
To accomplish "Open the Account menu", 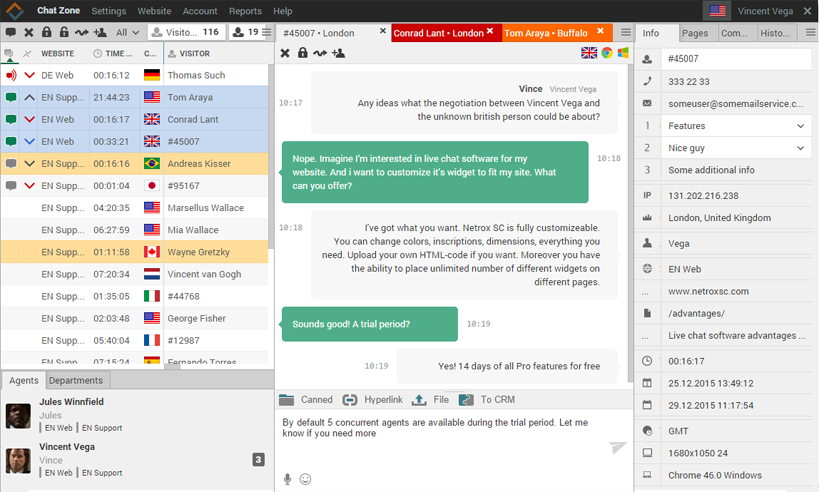I will point(200,11).
